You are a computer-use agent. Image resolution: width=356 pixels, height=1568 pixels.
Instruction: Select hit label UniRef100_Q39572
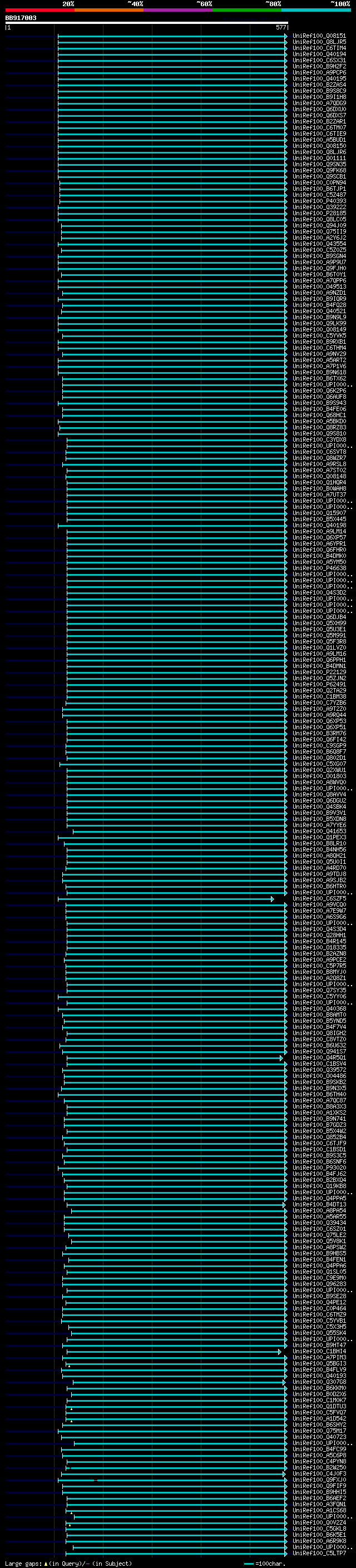pyautogui.click(x=319, y=1070)
